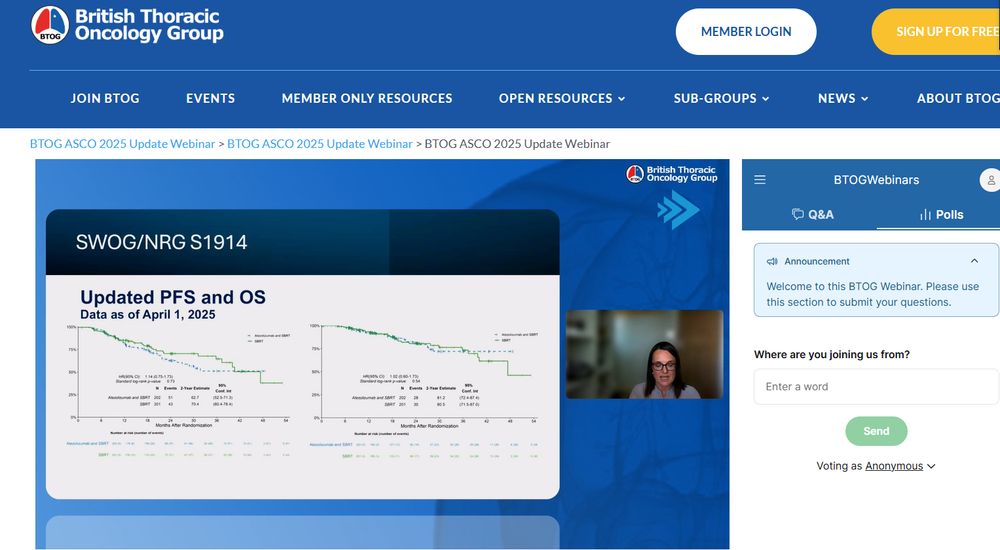Click the BTOGWebinars panel title
Screen dimensions: 1000x550
click(876, 180)
